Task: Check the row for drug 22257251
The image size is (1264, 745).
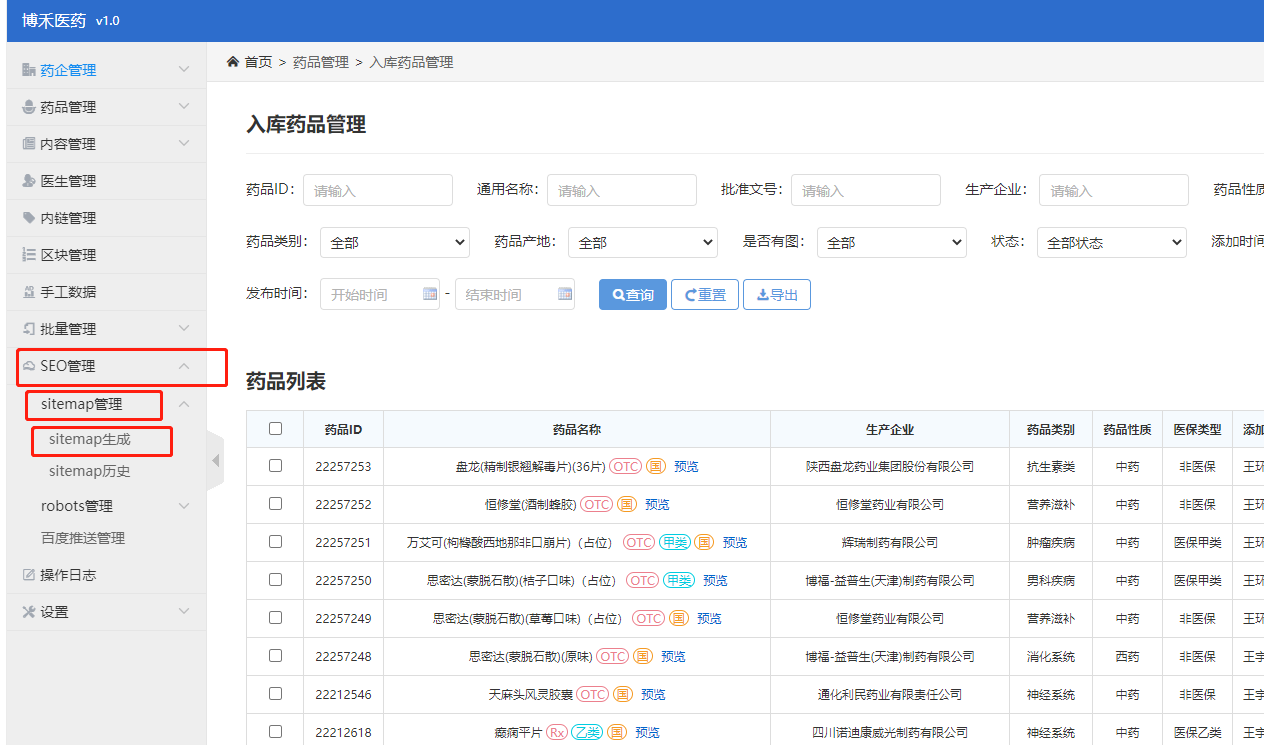Action: tap(275, 541)
